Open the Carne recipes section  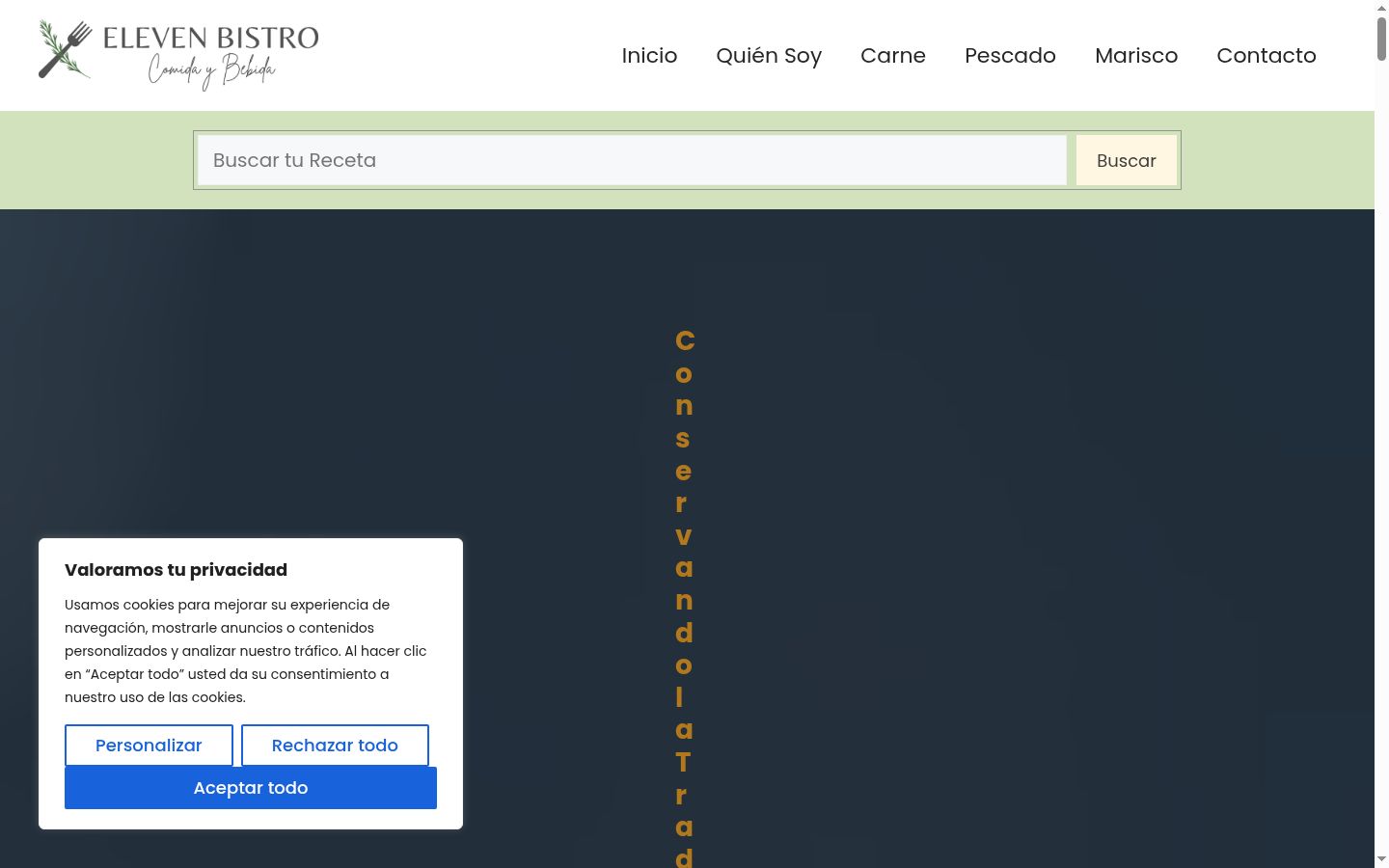point(893,56)
